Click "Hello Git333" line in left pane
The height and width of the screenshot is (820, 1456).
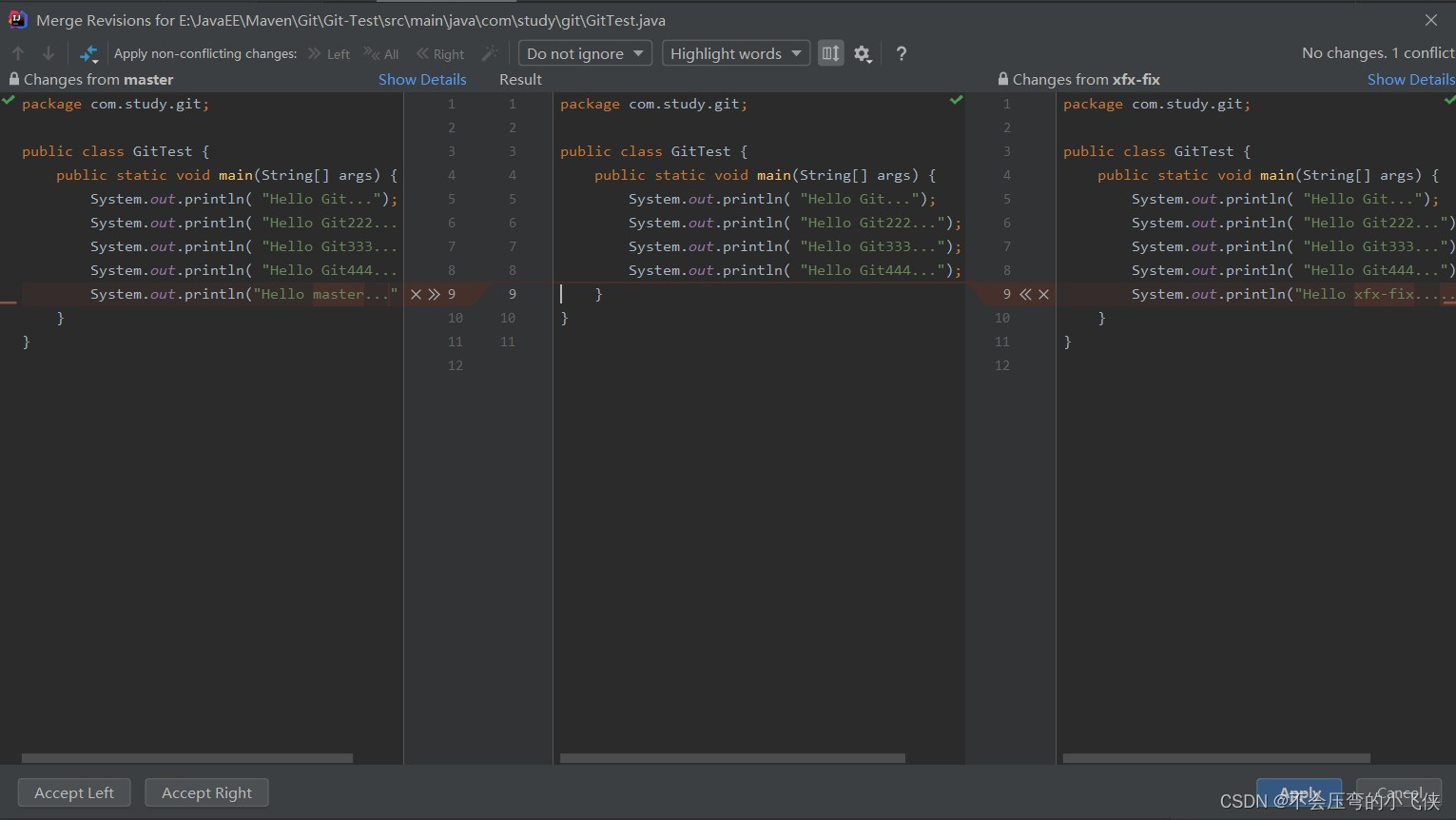click(243, 246)
